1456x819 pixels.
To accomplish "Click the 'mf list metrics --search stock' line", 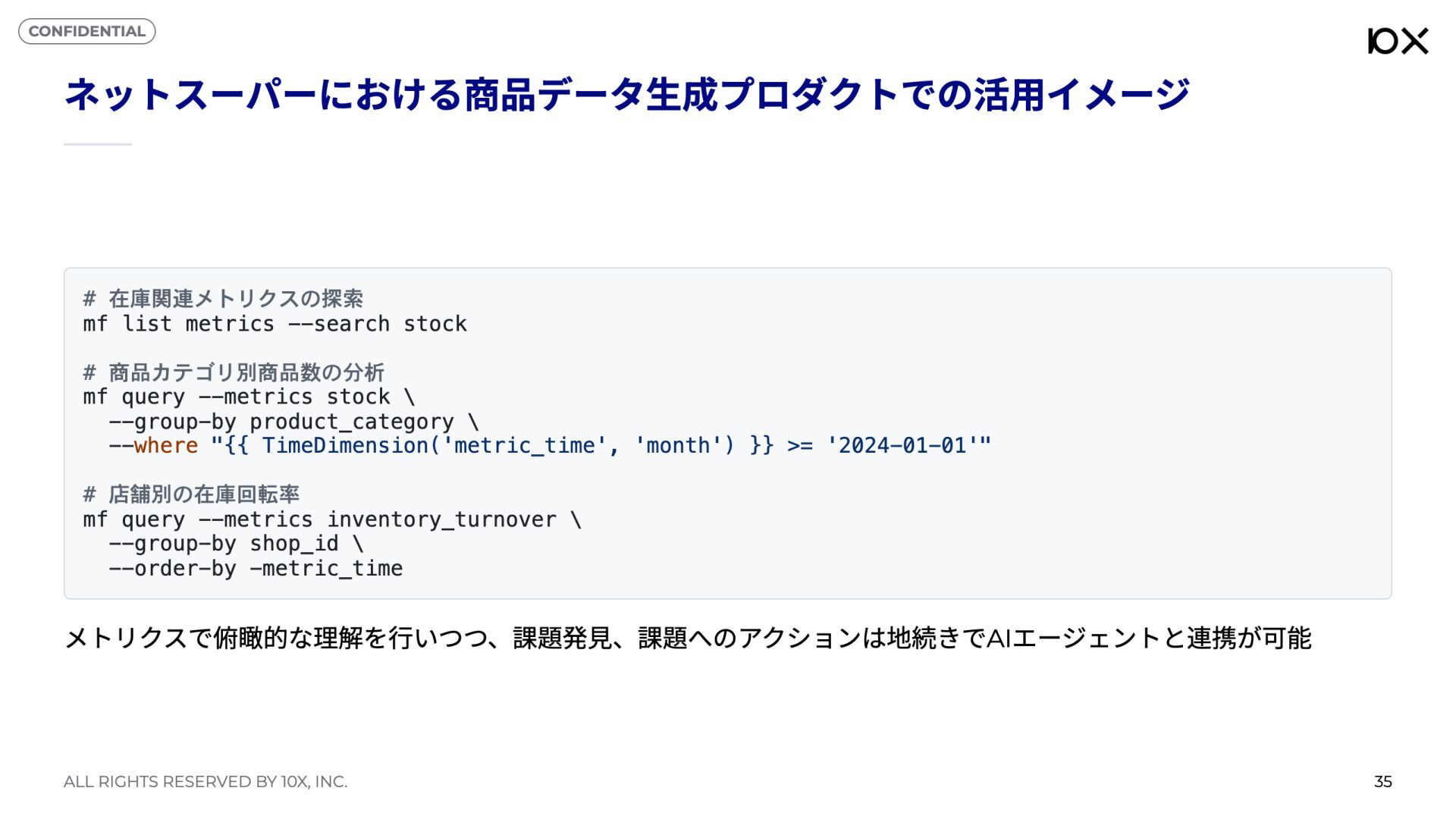I will coord(275,324).
